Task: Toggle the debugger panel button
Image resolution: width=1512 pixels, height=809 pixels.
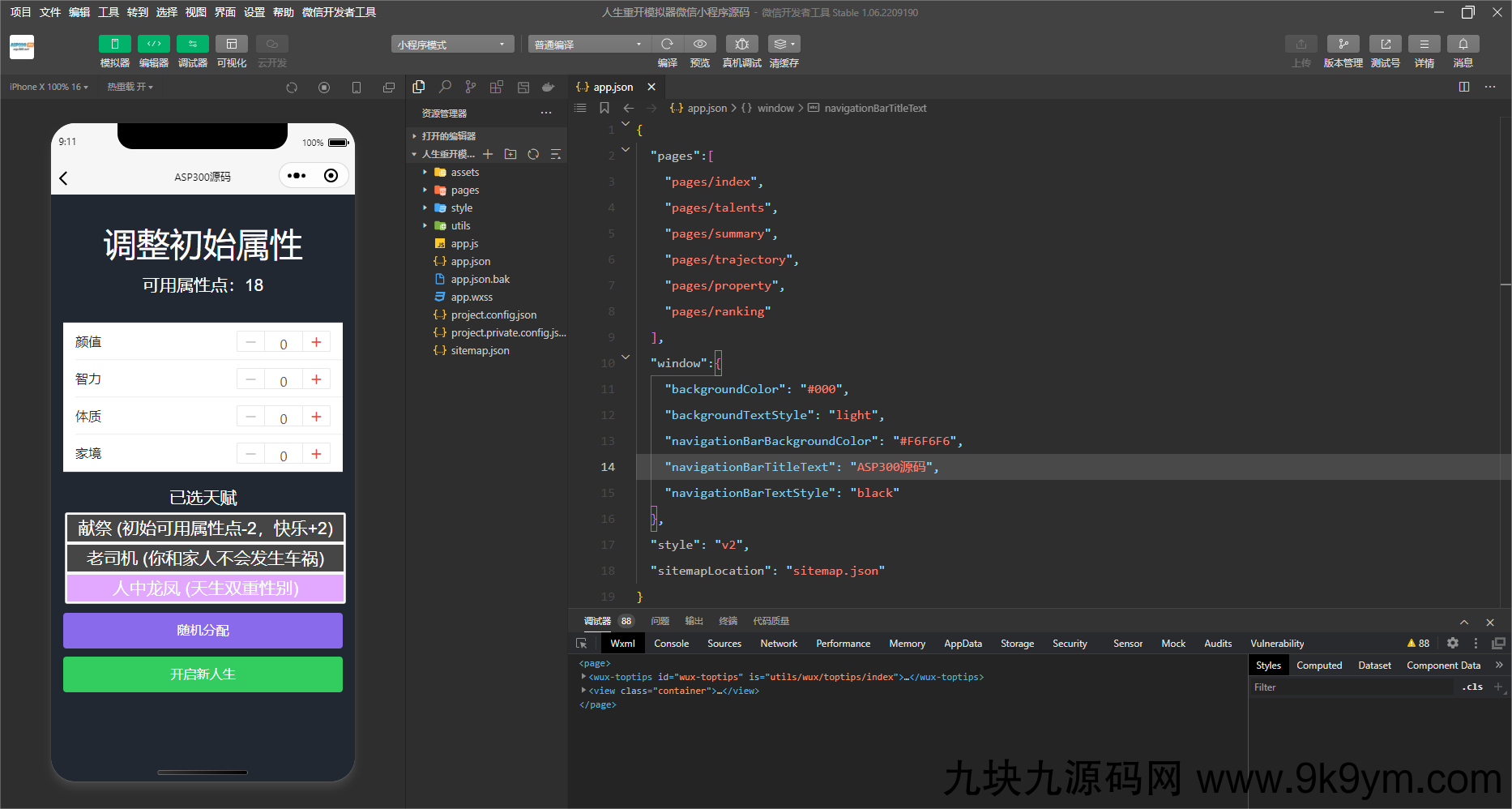Action: pyautogui.click(x=192, y=44)
